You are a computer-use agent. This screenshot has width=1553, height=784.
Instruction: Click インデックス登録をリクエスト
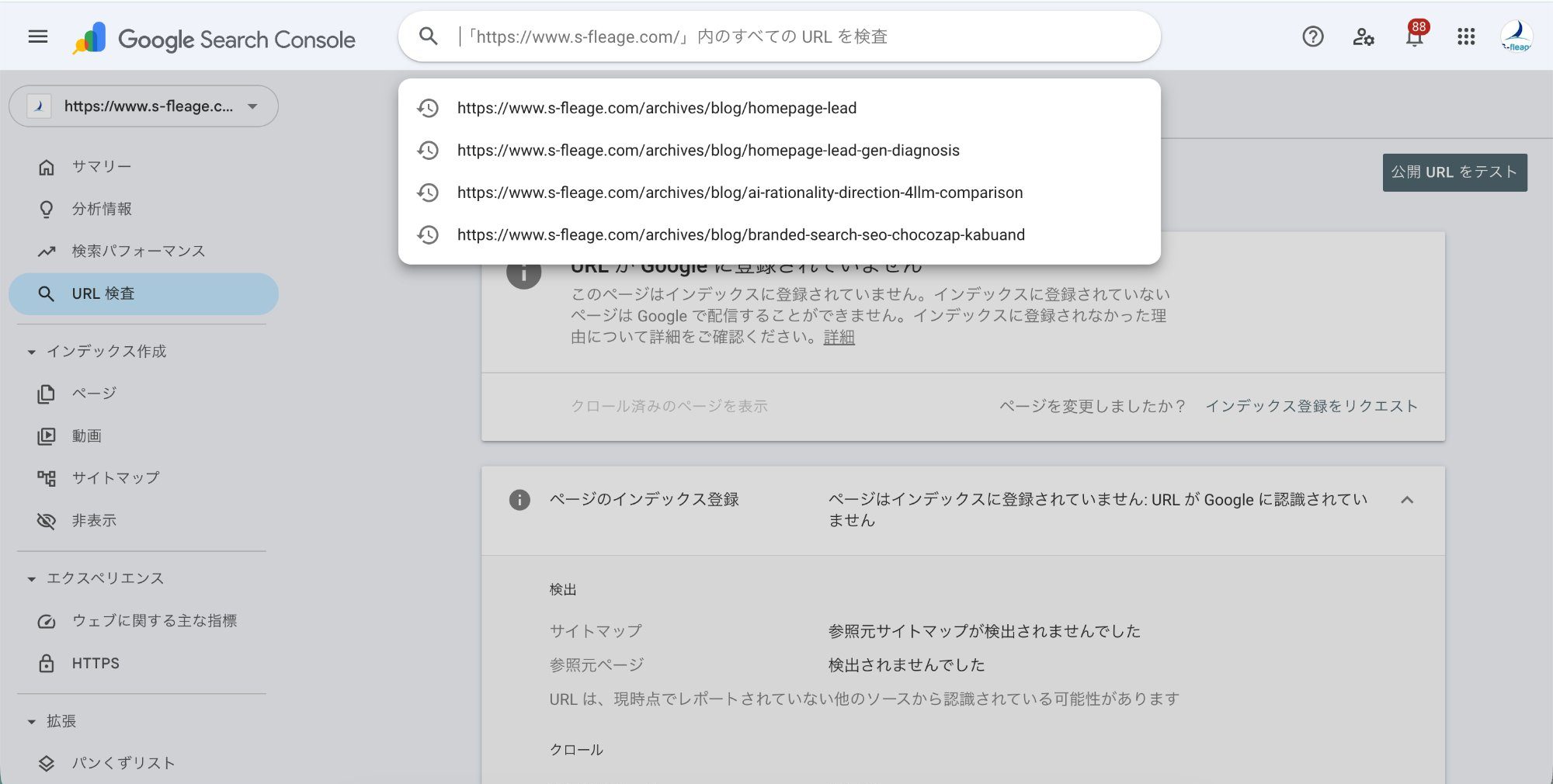click(x=1311, y=406)
